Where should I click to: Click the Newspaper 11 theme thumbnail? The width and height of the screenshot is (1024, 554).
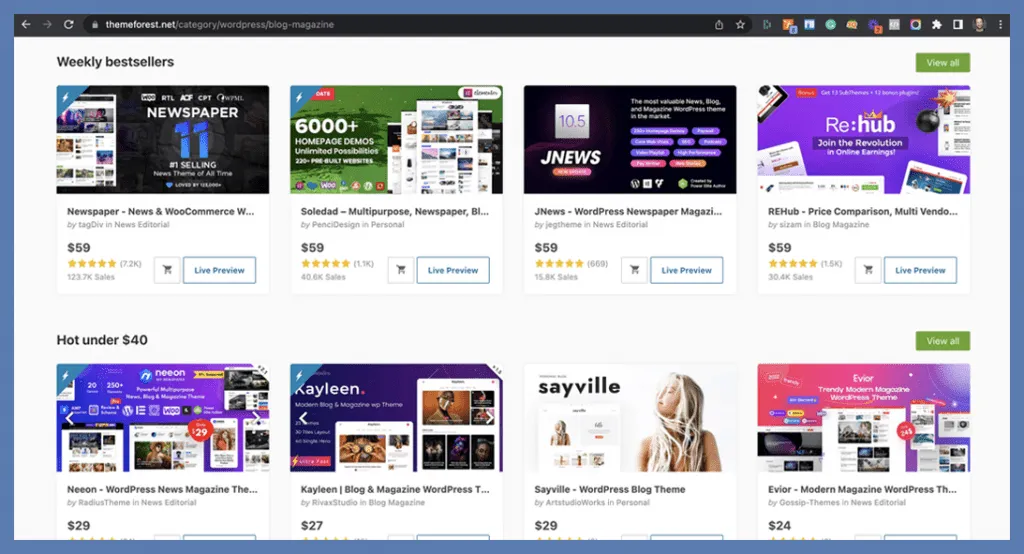click(x=163, y=139)
